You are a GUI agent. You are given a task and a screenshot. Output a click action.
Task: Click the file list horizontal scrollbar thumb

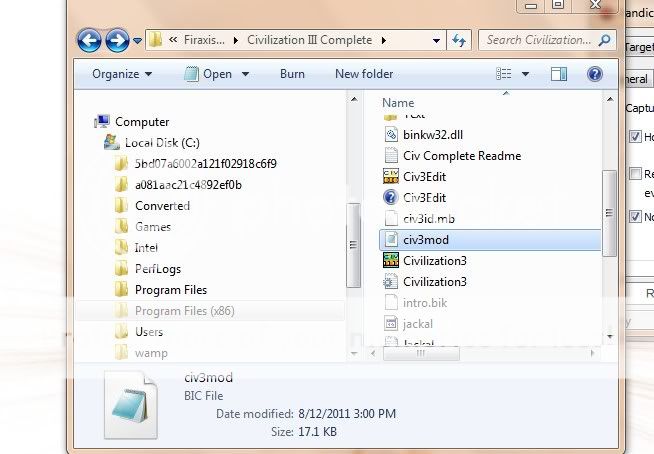tap(421, 354)
